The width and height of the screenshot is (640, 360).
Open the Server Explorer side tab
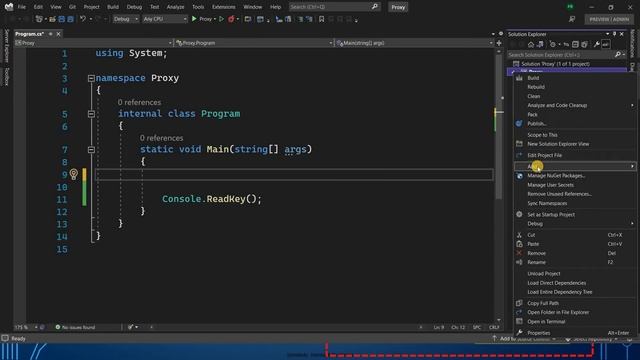pos(6,46)
